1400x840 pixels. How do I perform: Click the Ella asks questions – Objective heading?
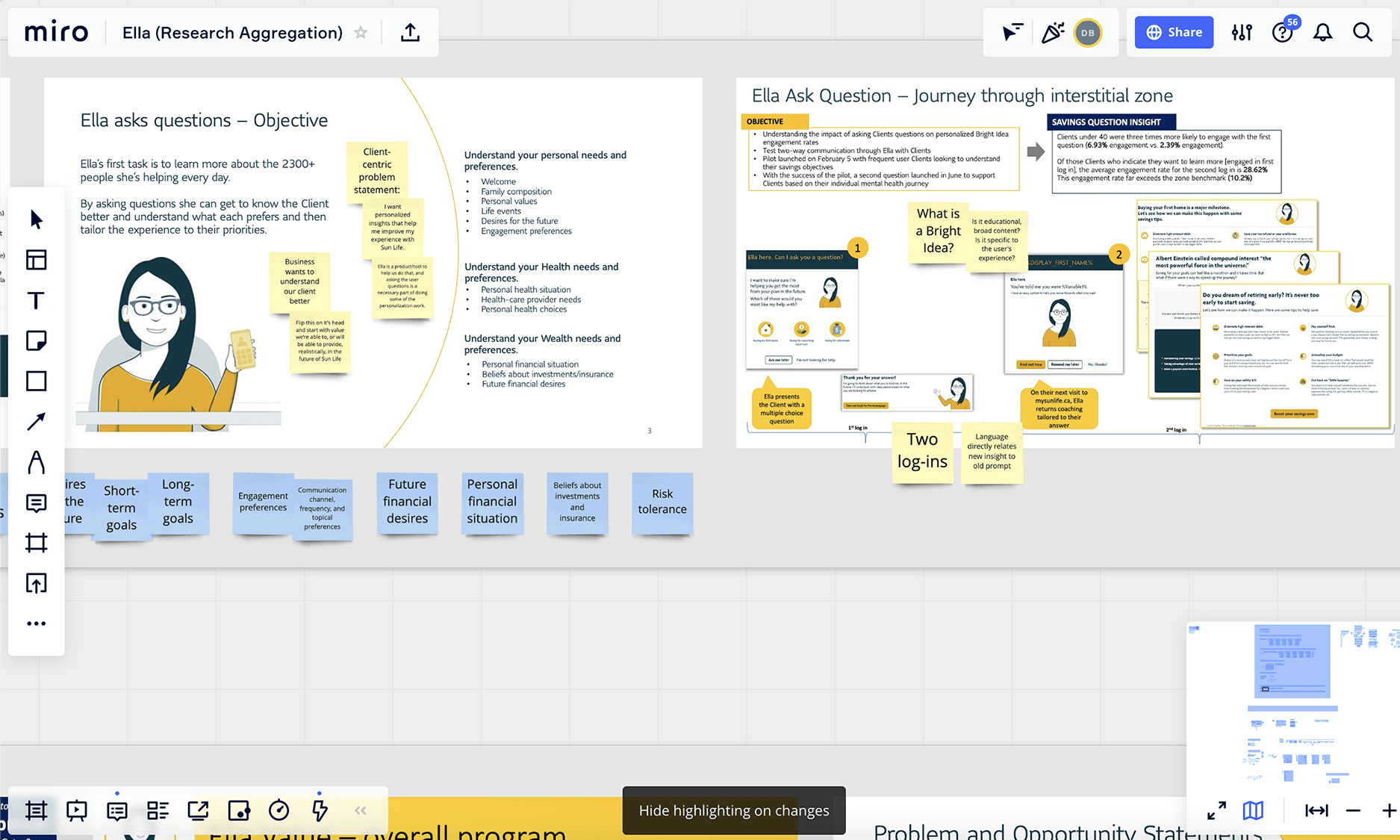click(x=204, y=120)
